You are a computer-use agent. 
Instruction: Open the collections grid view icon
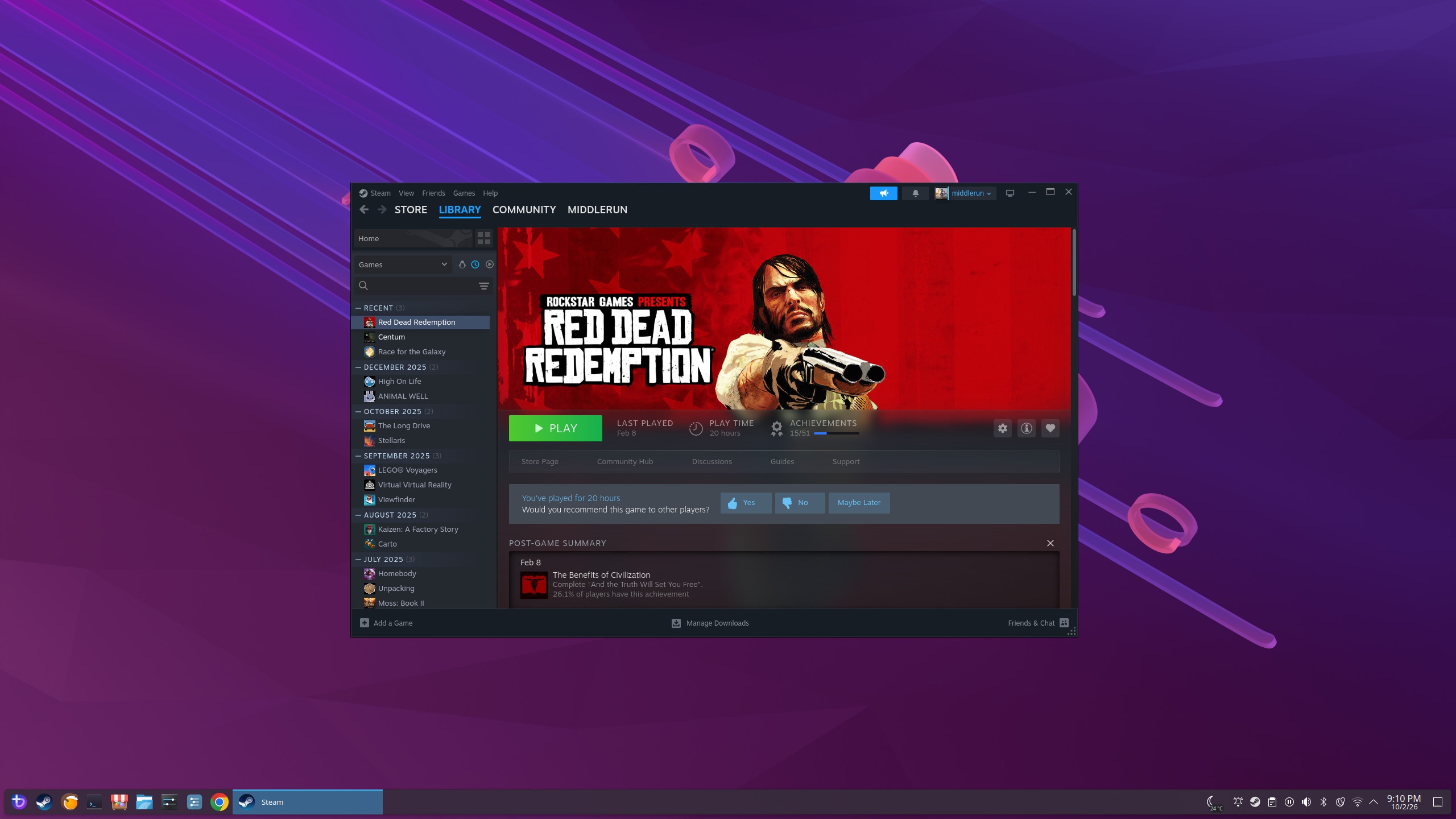click(484, 238)
